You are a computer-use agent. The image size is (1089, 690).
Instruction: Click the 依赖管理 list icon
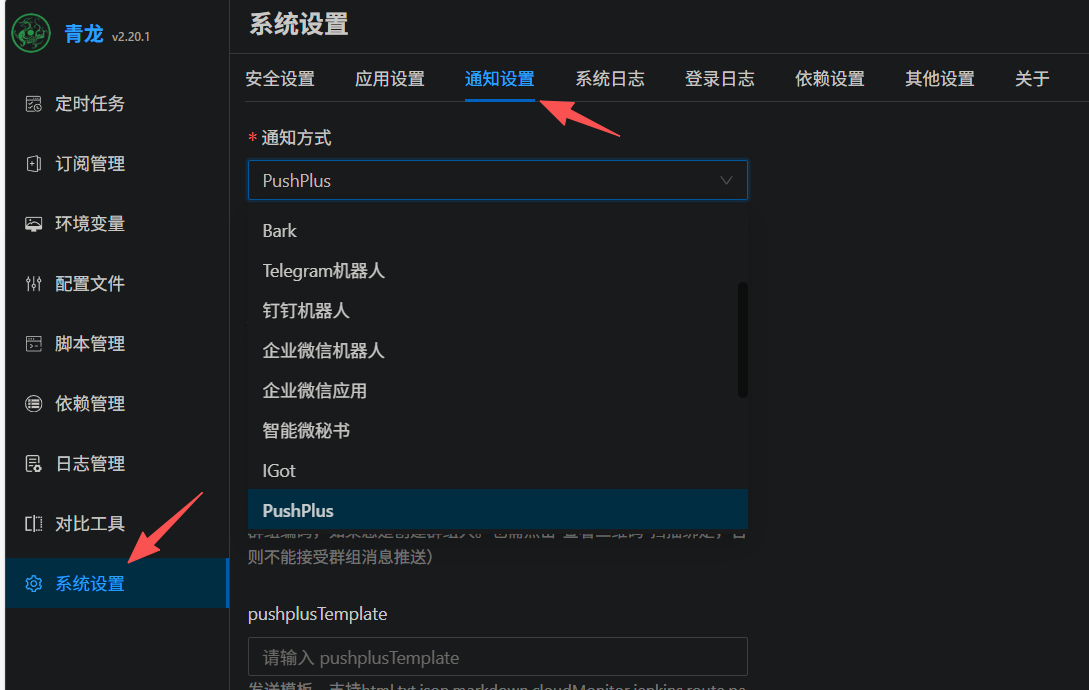coord(33,404)
